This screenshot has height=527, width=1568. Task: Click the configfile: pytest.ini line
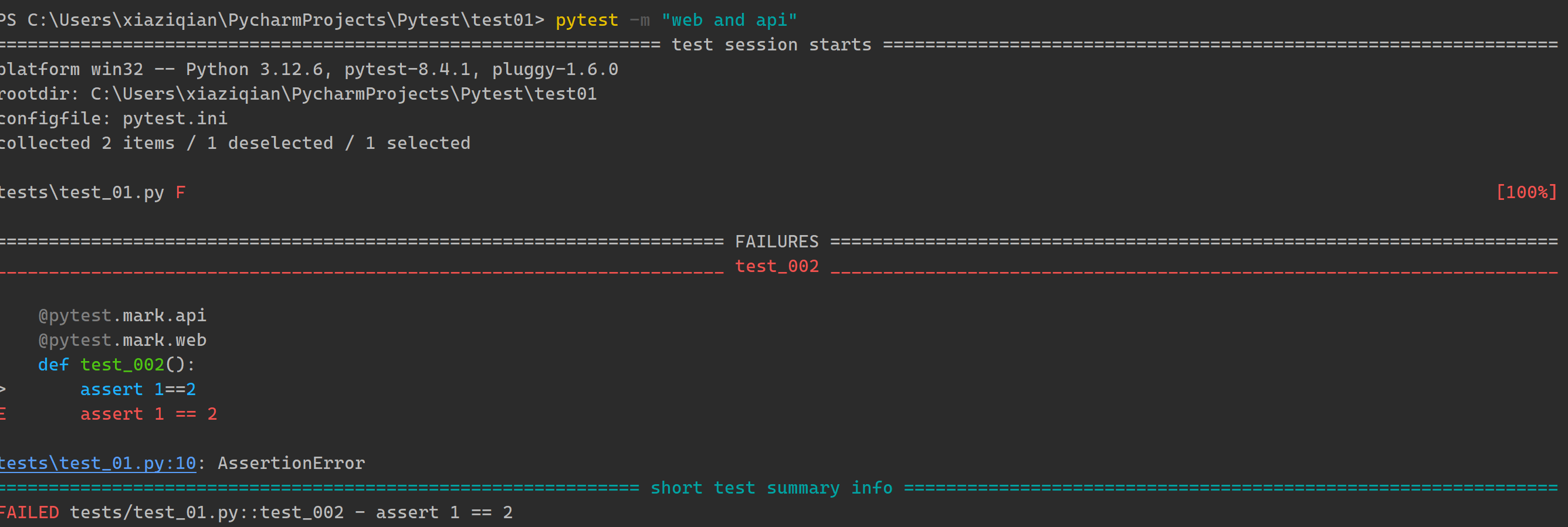coord(113,118)
